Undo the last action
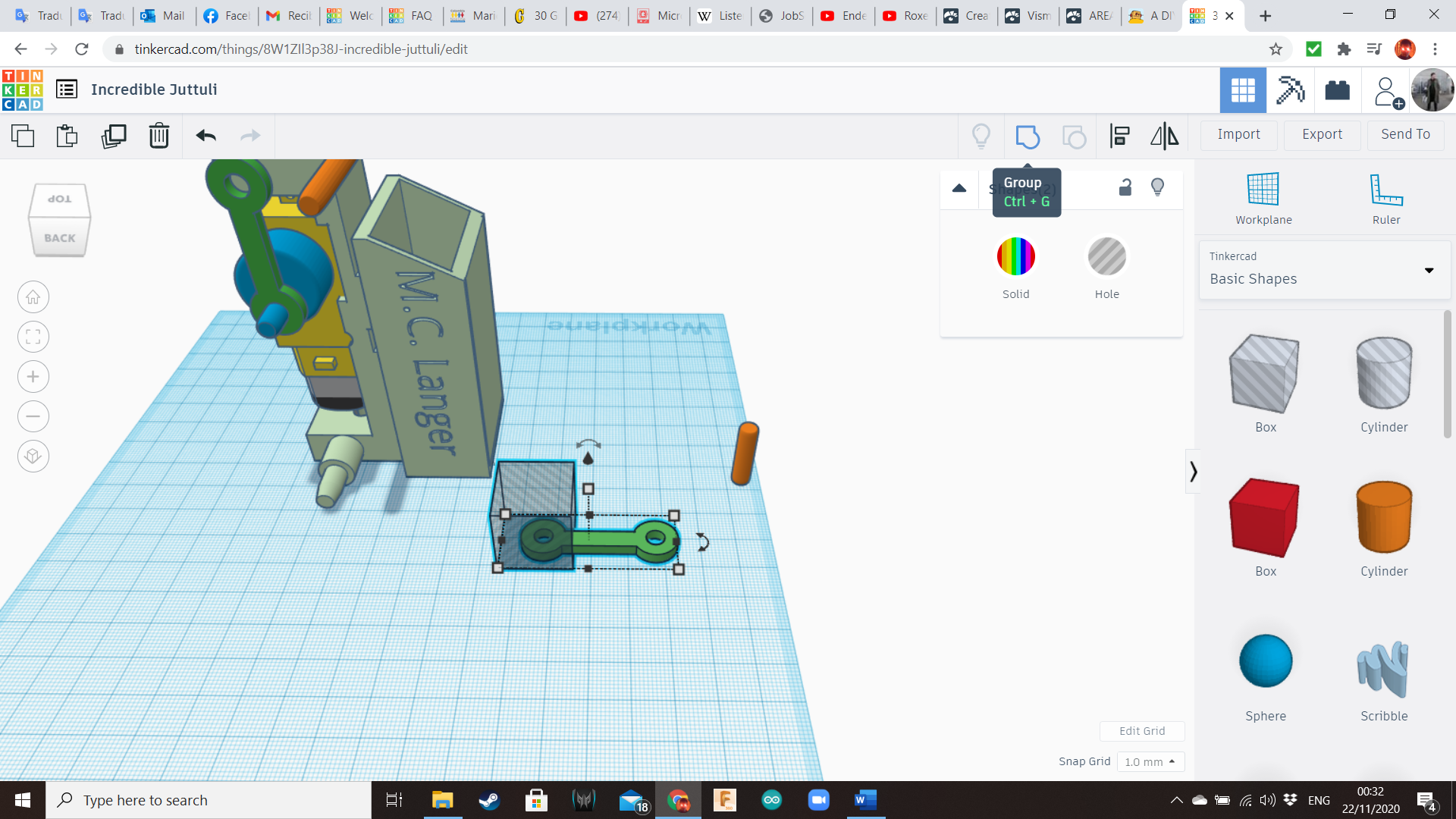Image resolution: width=1456 pixels, height=819 pixels. 206,136
